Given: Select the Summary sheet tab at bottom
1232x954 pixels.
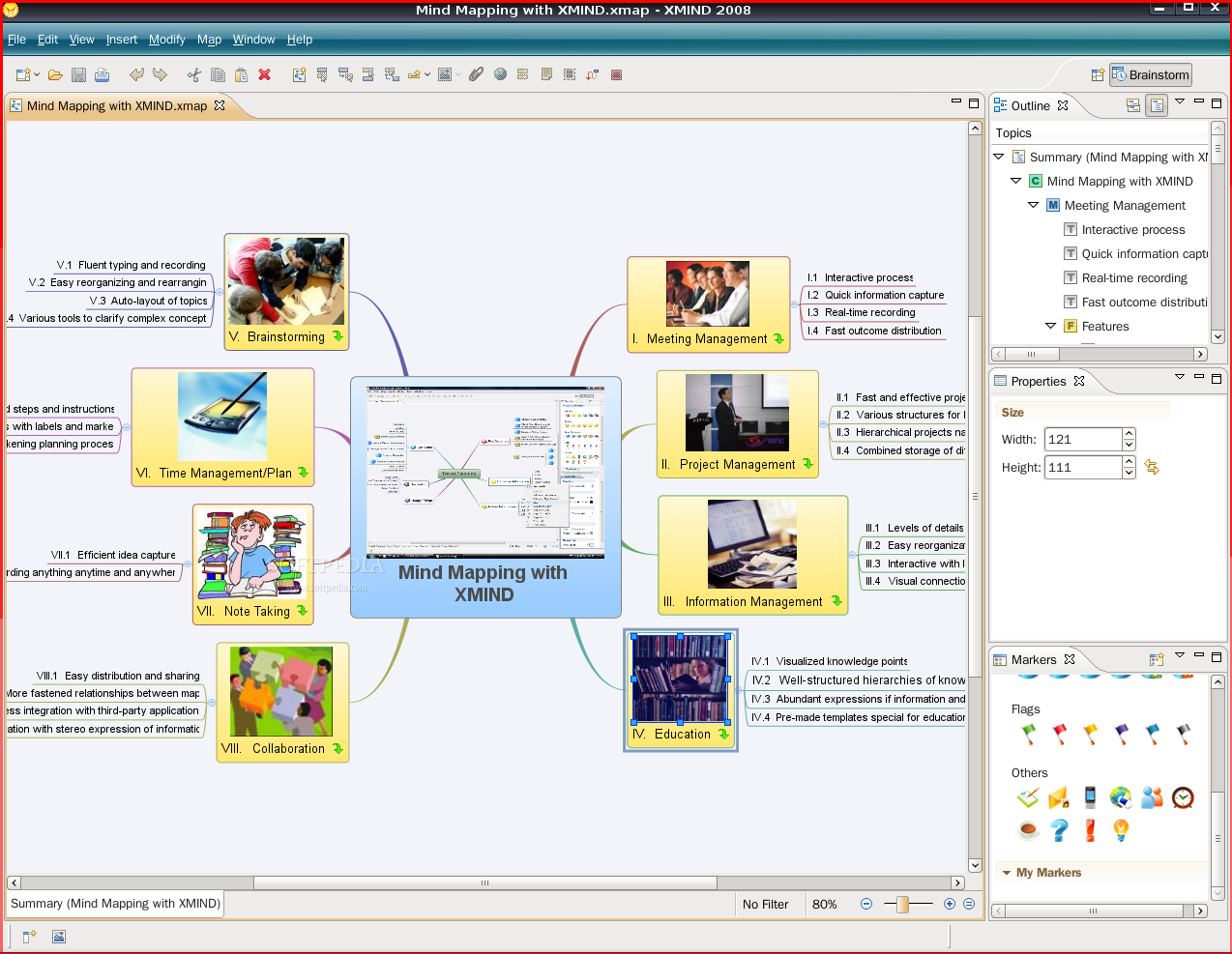Looking at the screenshot, I should tap(115, 904).
